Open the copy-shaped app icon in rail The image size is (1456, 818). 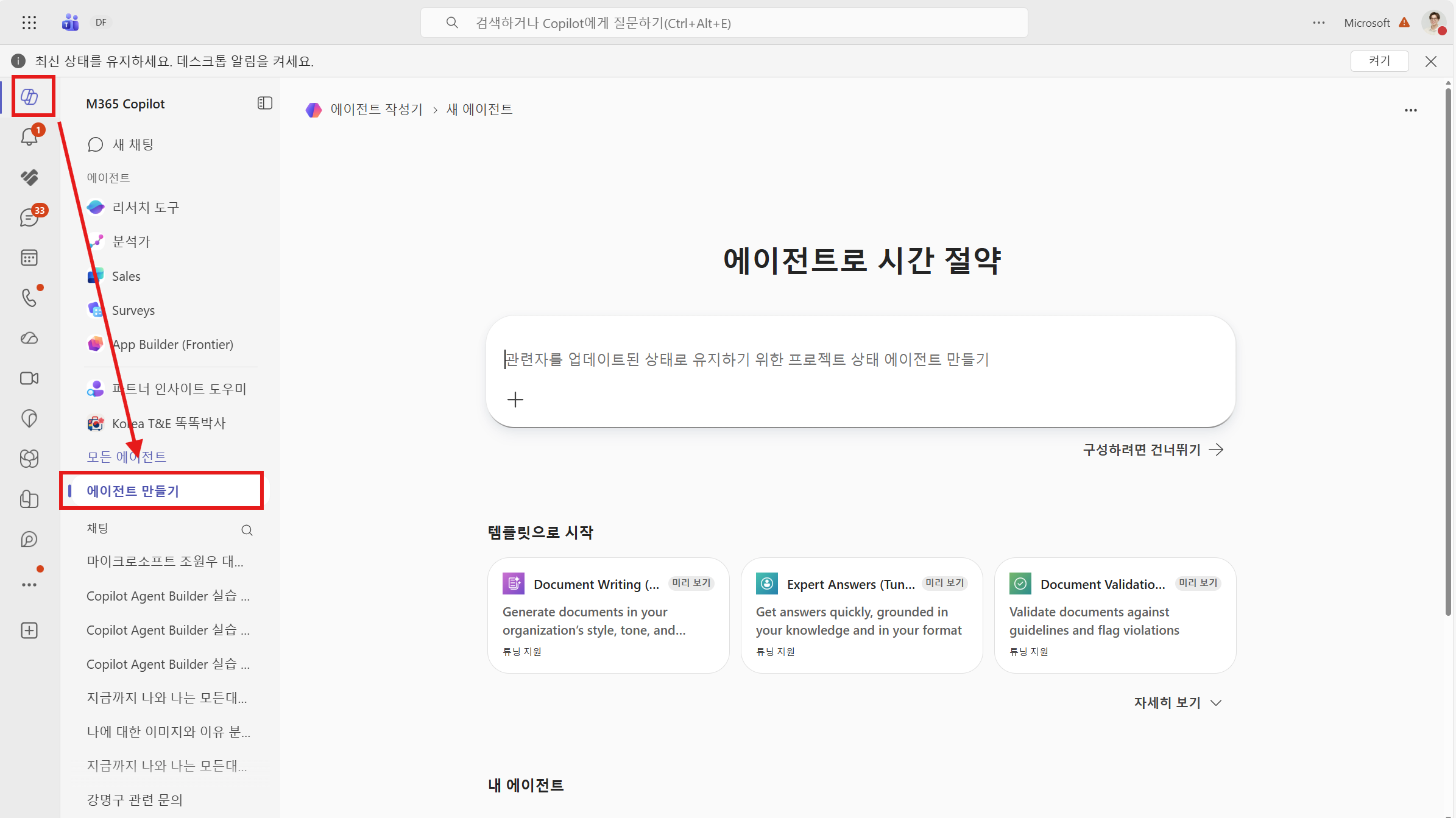[29, 499]
